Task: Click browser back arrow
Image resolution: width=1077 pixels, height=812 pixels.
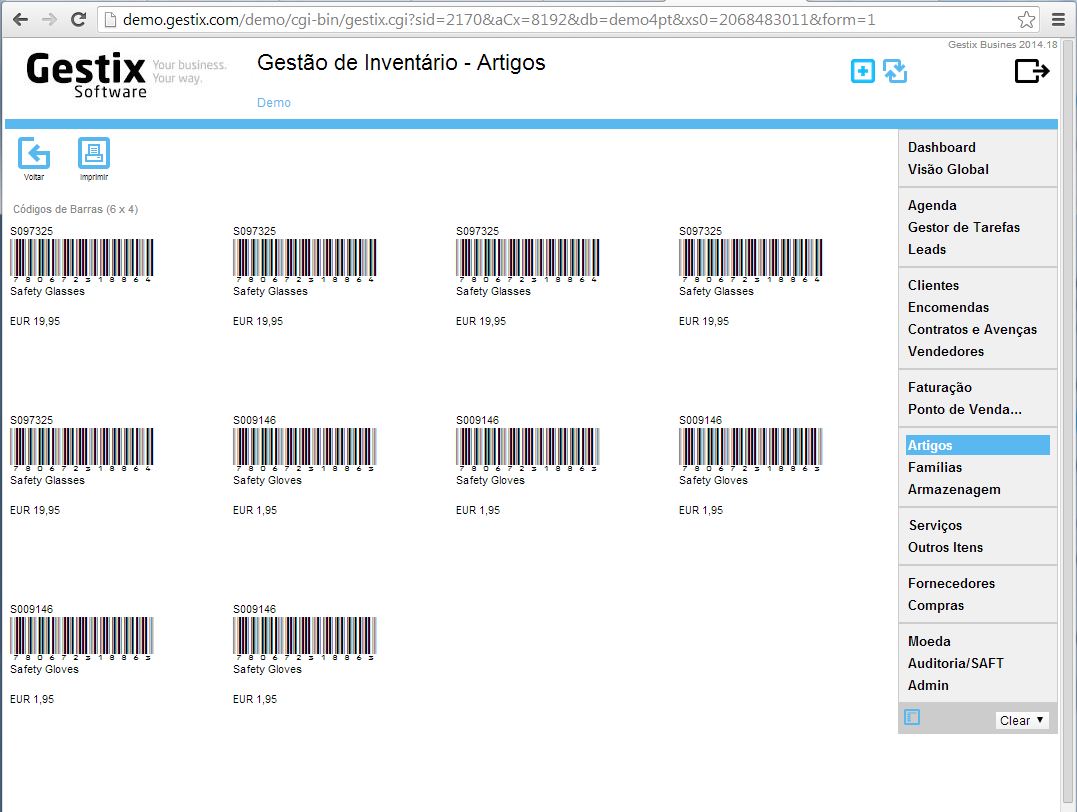Action: point(21,19)
